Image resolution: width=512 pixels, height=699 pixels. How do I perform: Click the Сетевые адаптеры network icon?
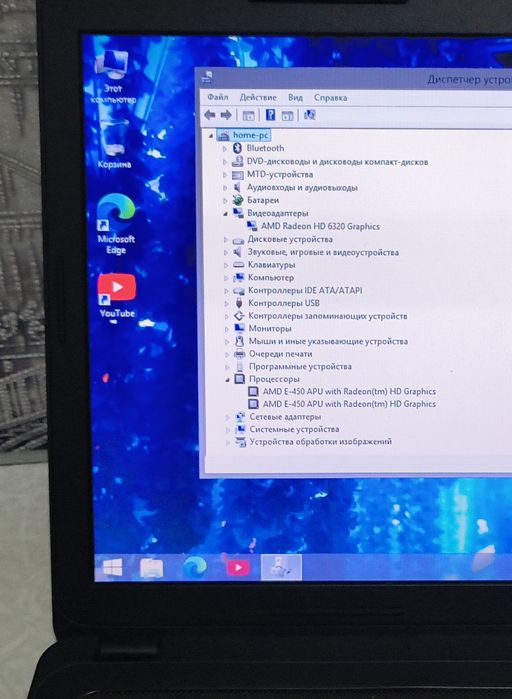point(240,417)
